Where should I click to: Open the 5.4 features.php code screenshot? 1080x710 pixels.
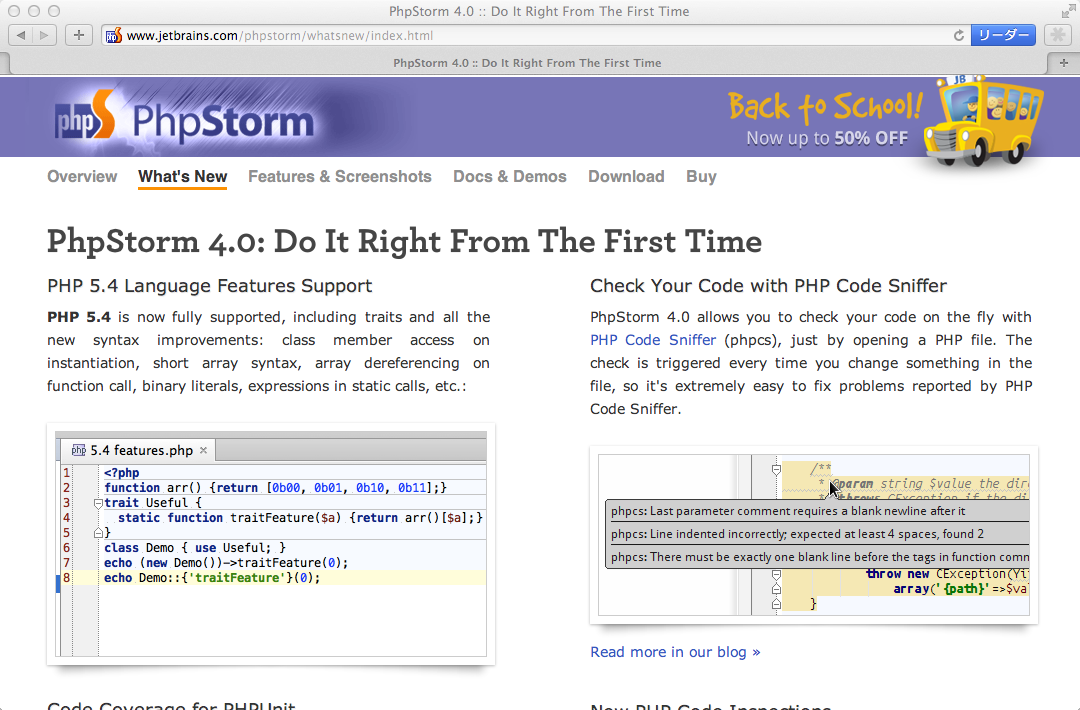pyautogui.click(x=271, y=544)
